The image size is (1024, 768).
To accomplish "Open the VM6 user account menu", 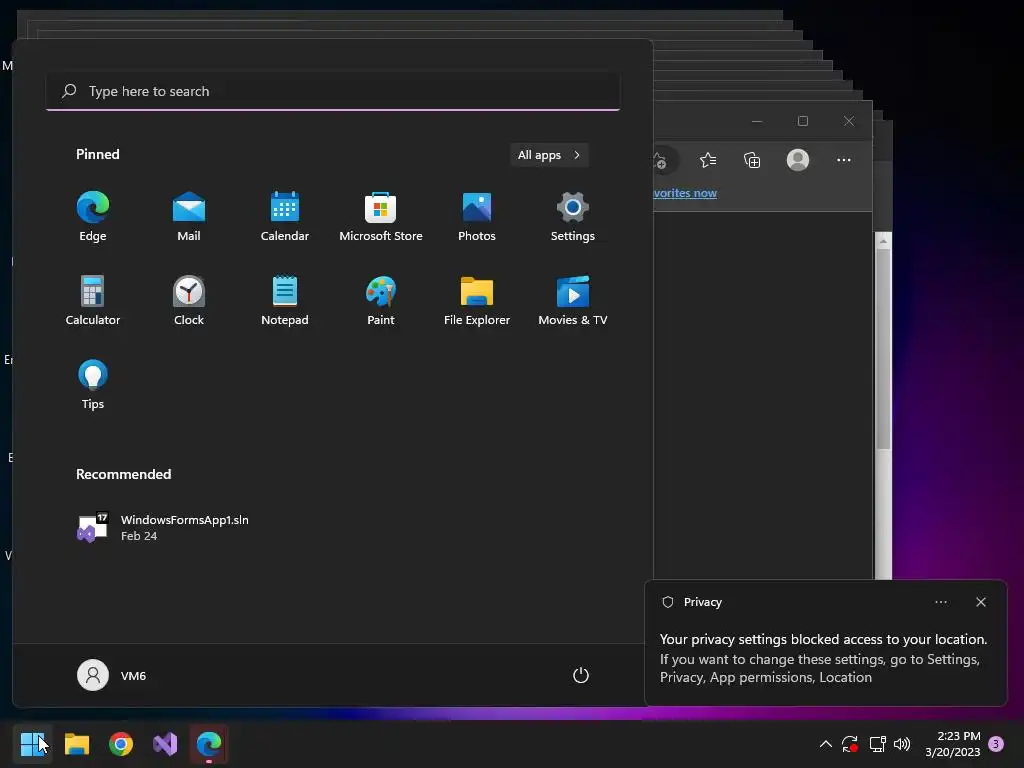I will coord(112,675).
